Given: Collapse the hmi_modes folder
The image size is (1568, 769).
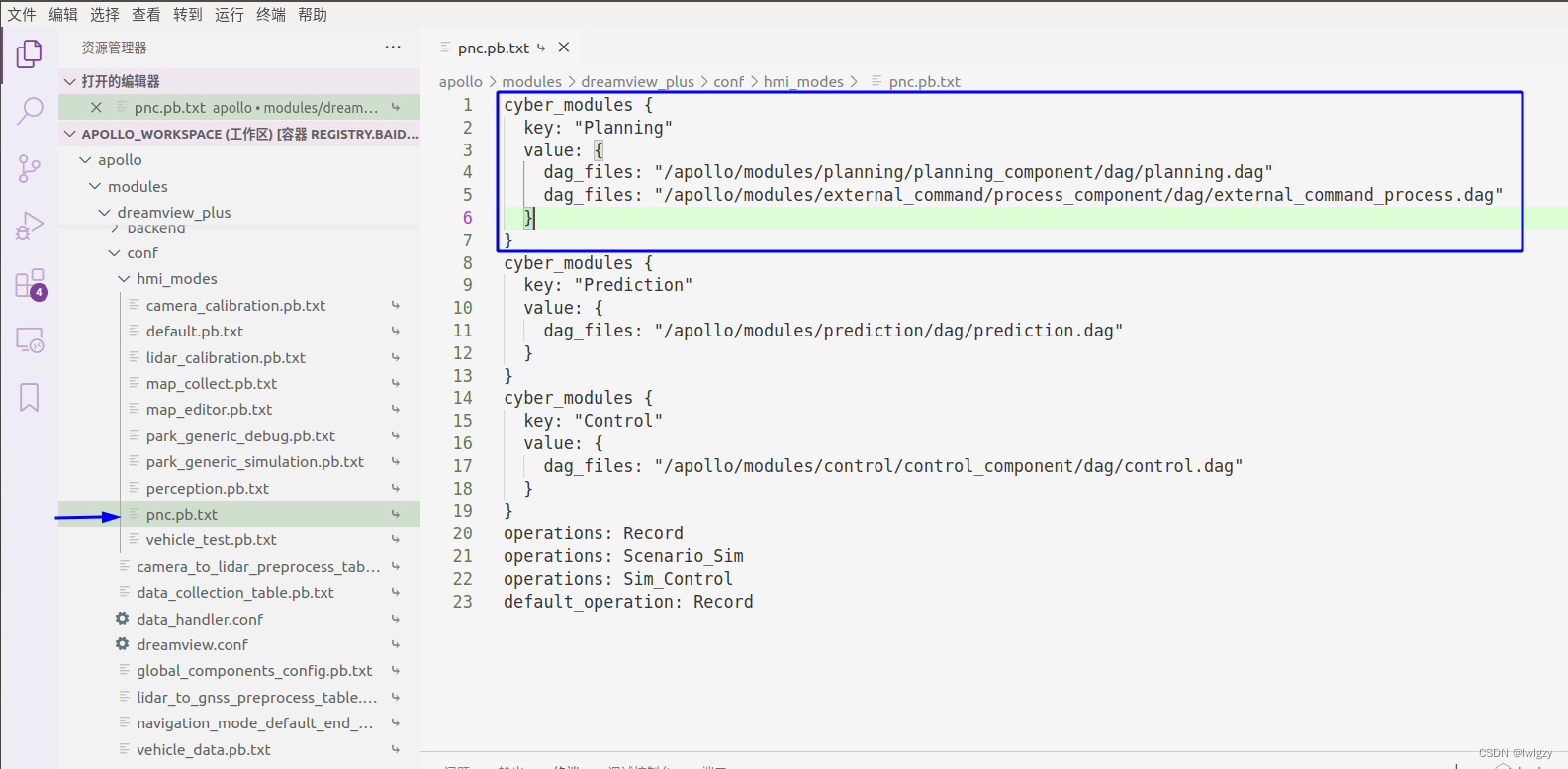Looking at the screenshot, I should coord(125,279).
